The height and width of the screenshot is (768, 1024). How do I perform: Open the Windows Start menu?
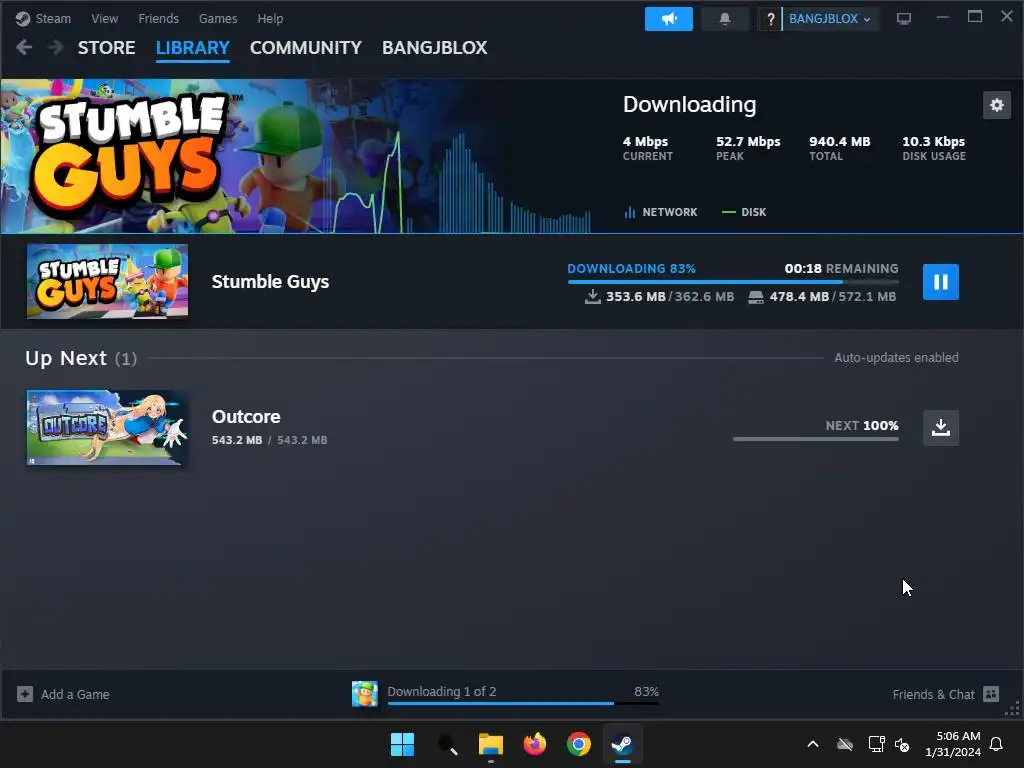[x=402, y=744]
